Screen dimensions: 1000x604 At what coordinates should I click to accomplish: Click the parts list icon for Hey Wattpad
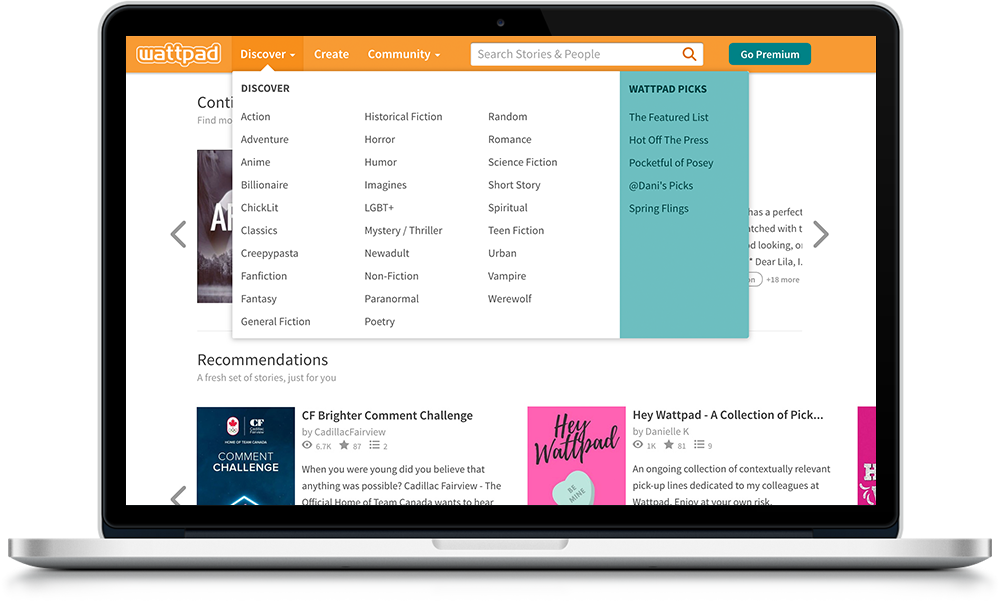(700, 445)
